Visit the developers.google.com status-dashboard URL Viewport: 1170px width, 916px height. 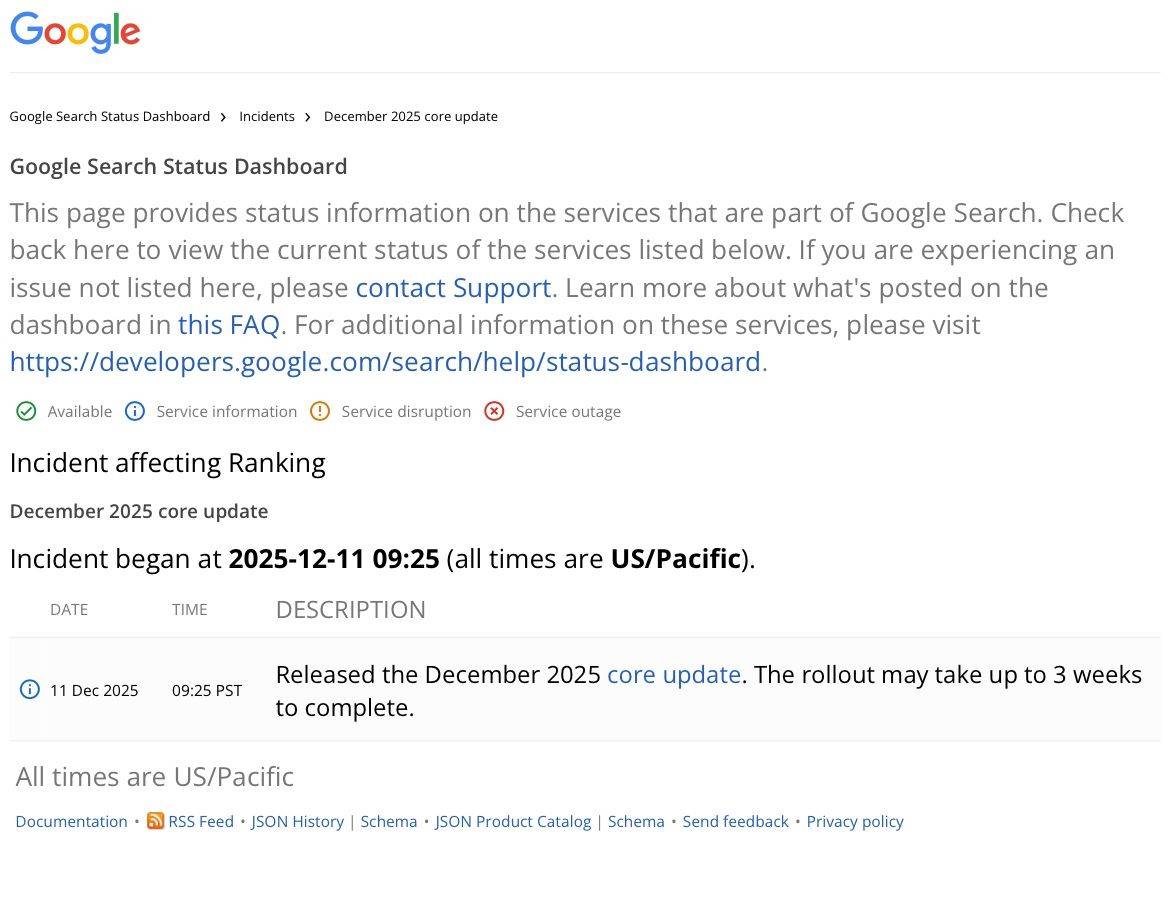(385, 362)
